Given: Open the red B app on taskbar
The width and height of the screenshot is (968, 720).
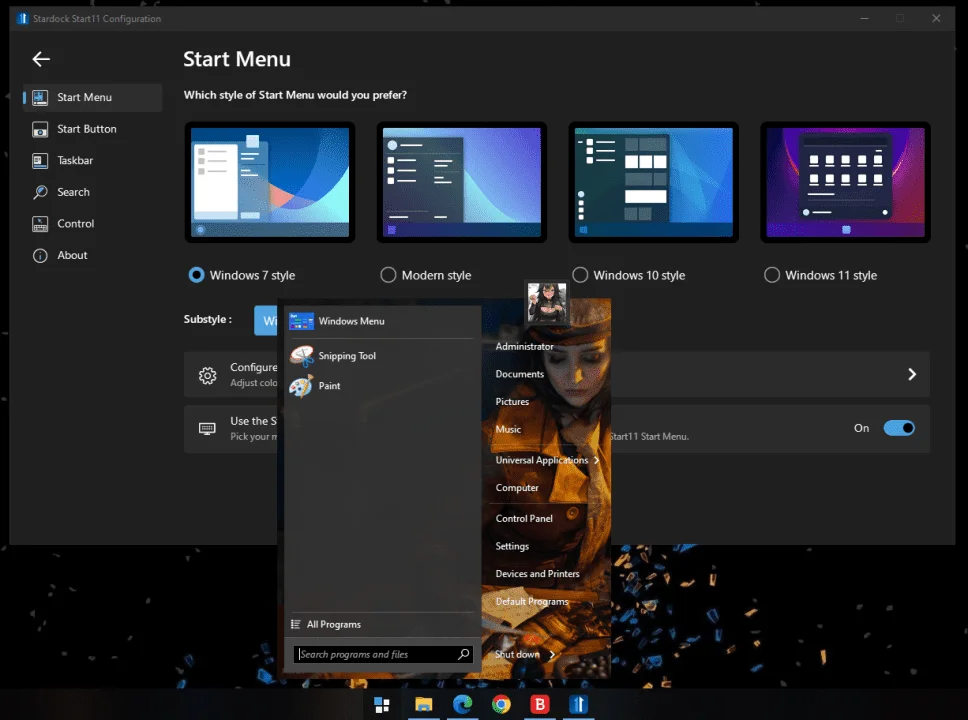Looking at the screenshot, I should (x=540, y=705).
